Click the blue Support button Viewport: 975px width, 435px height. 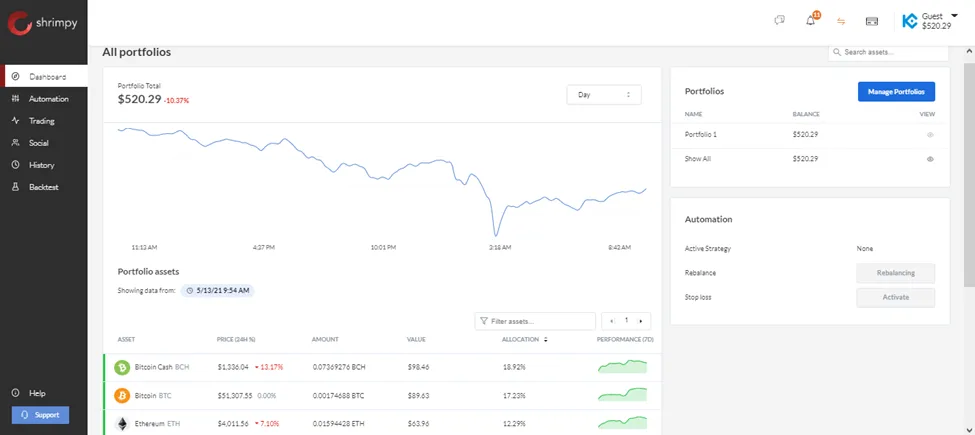click(40, 415)
